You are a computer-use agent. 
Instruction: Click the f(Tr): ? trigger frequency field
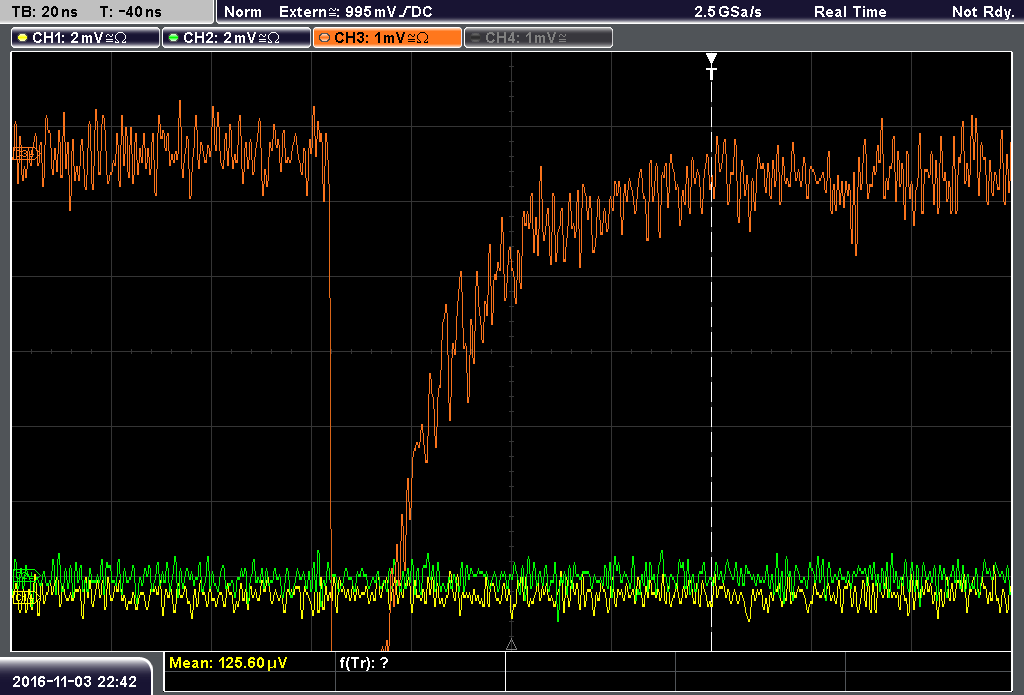point(420,663)
